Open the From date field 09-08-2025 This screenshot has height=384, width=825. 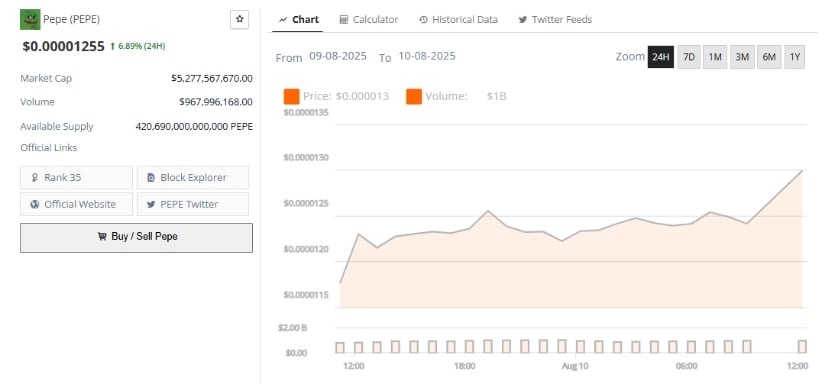pos(338,56)
